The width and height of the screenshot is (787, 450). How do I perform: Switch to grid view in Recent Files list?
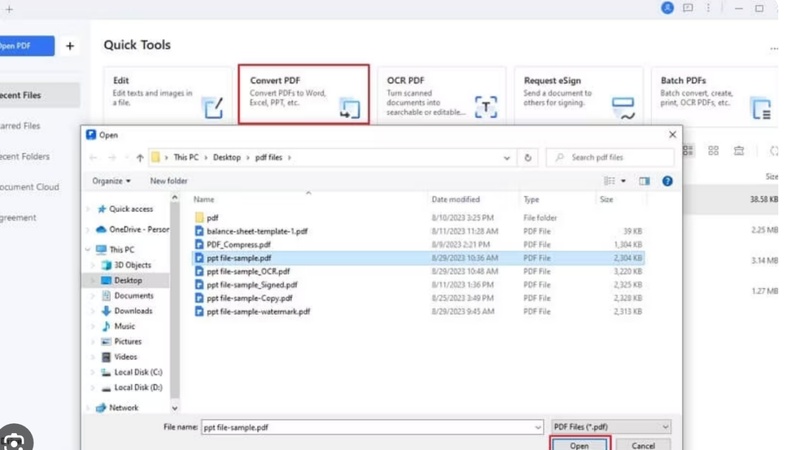click(x=713, y=151)
